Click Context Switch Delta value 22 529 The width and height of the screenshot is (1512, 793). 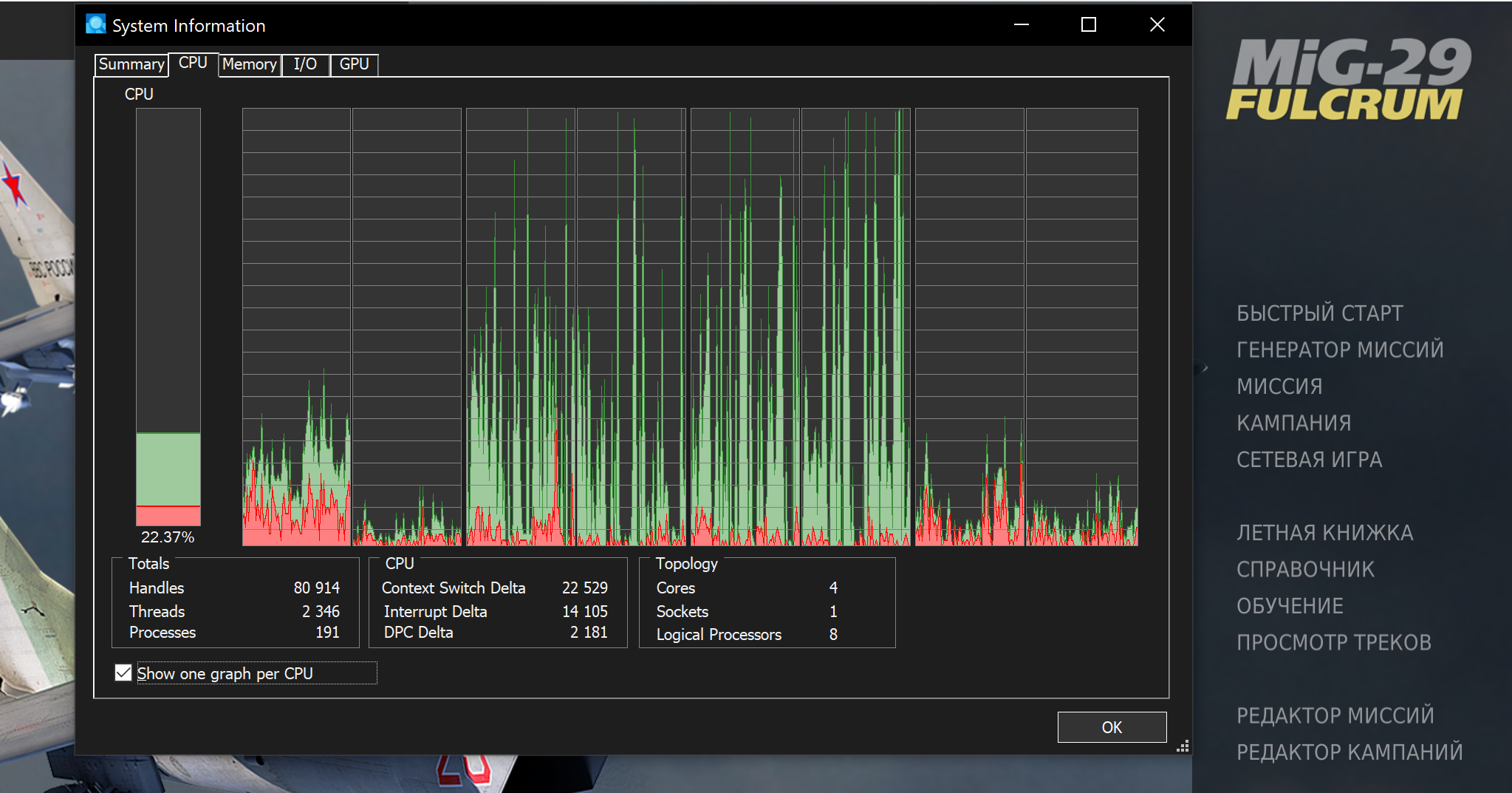coord(585,588)
